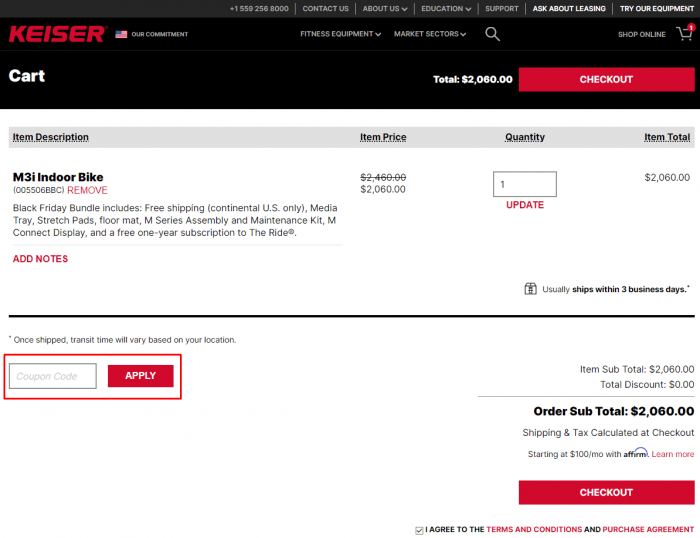Image resolution: width=700 pixels, height=538 pixels.
Task: Click the header Total: $2,060.00 text
Action: (473, 79)
